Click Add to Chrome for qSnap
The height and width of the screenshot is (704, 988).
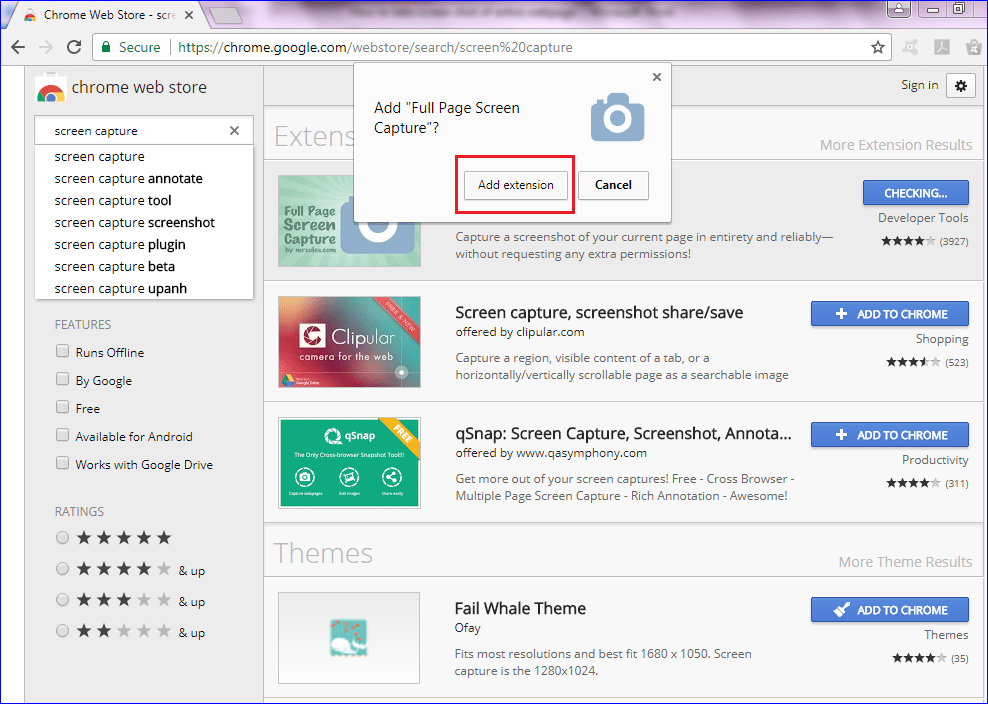tap(890, 435)
